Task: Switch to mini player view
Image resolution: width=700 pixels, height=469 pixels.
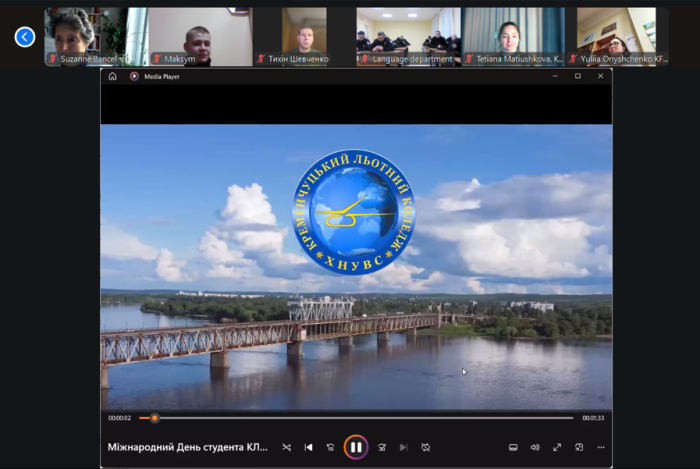Action: [x=579, y=447]
